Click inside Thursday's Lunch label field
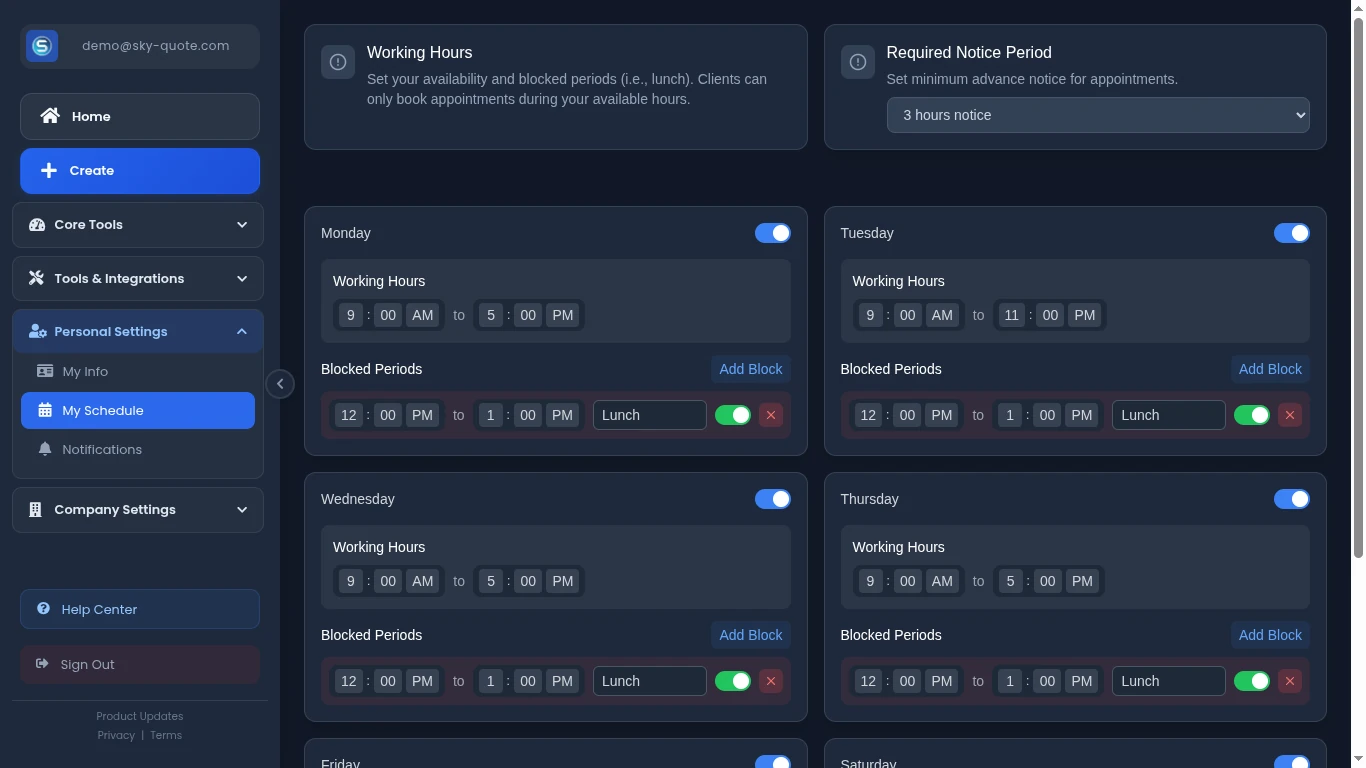Screen dimensions: 1366x768 (x=1167, y=681)
